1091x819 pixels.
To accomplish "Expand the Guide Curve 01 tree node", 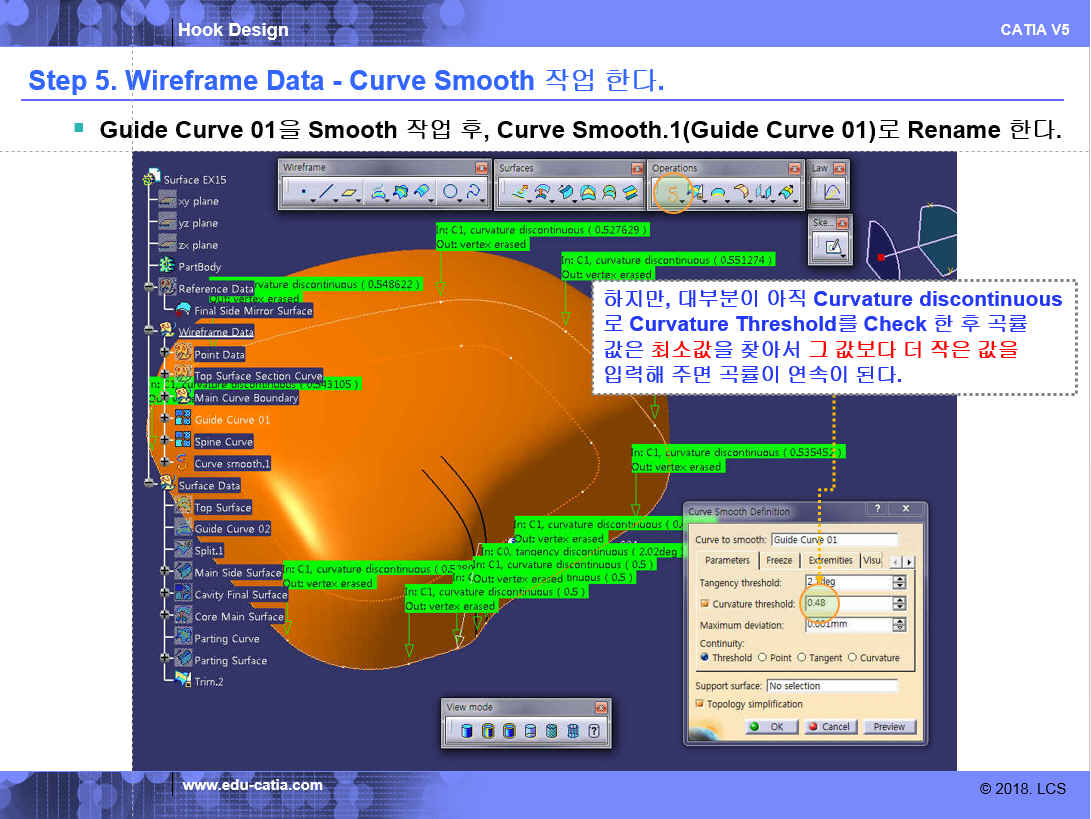I will [164, 420].
